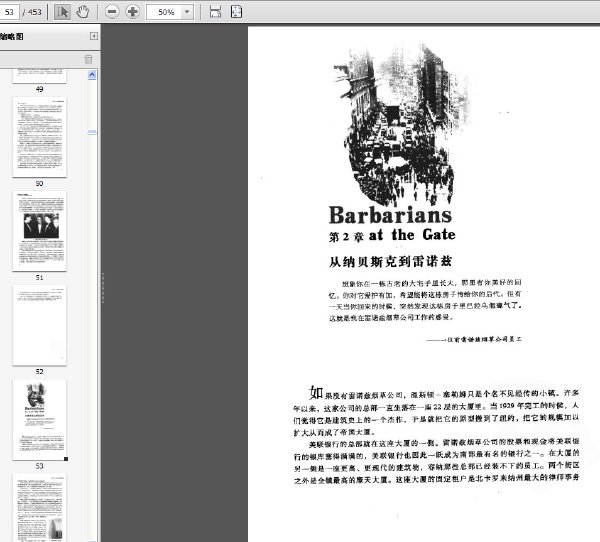Click the '第 2 章' chapter label
The width and height of the screenshot is (600, 542).
[x=346, y=237]
